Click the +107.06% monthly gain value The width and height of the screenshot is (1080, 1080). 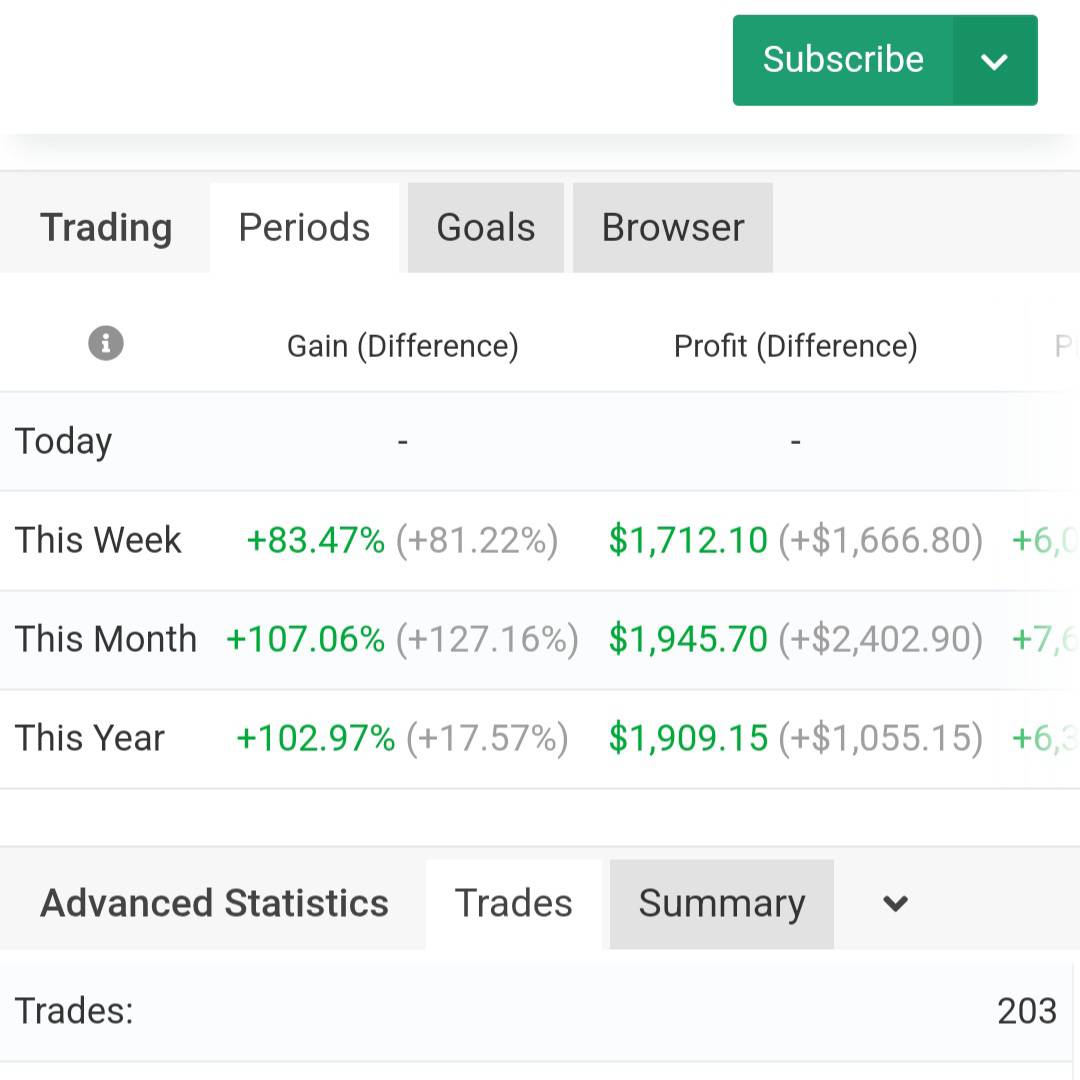click(305, 639)
